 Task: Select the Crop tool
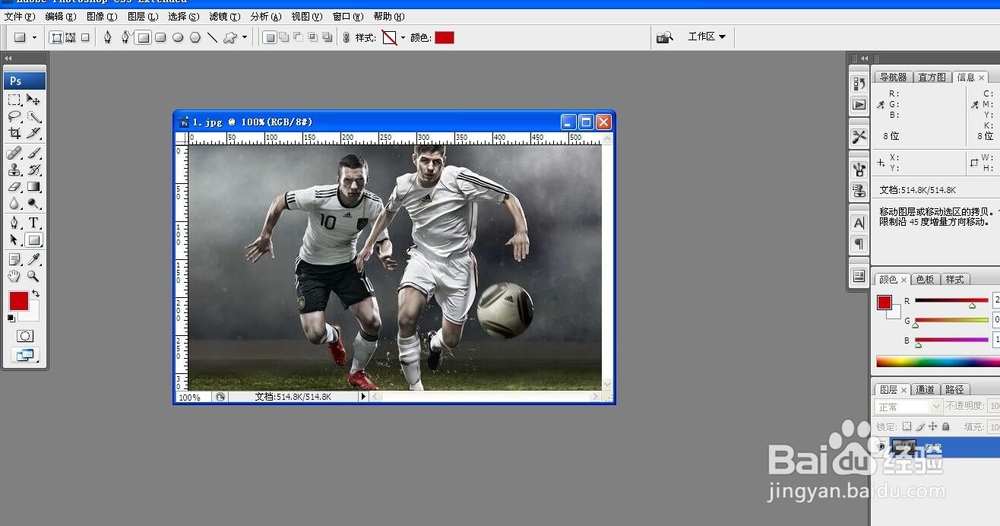[x=15, y=133]
